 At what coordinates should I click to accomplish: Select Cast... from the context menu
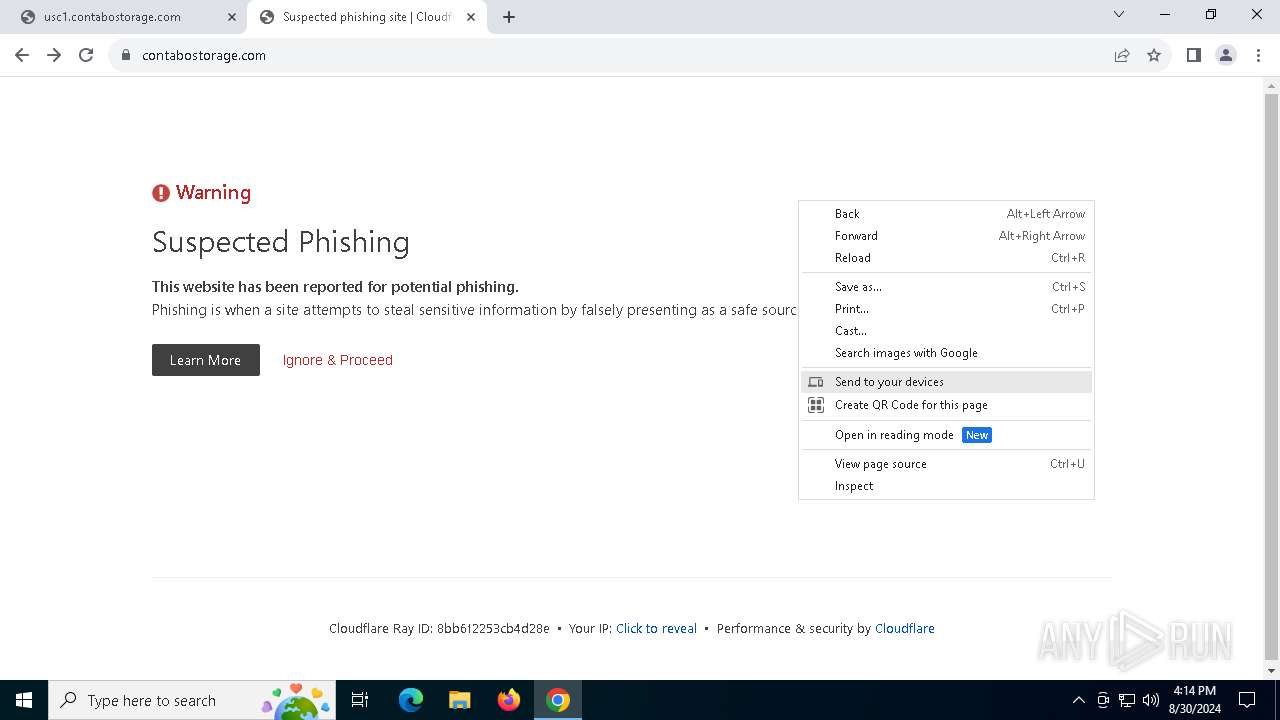946,331
